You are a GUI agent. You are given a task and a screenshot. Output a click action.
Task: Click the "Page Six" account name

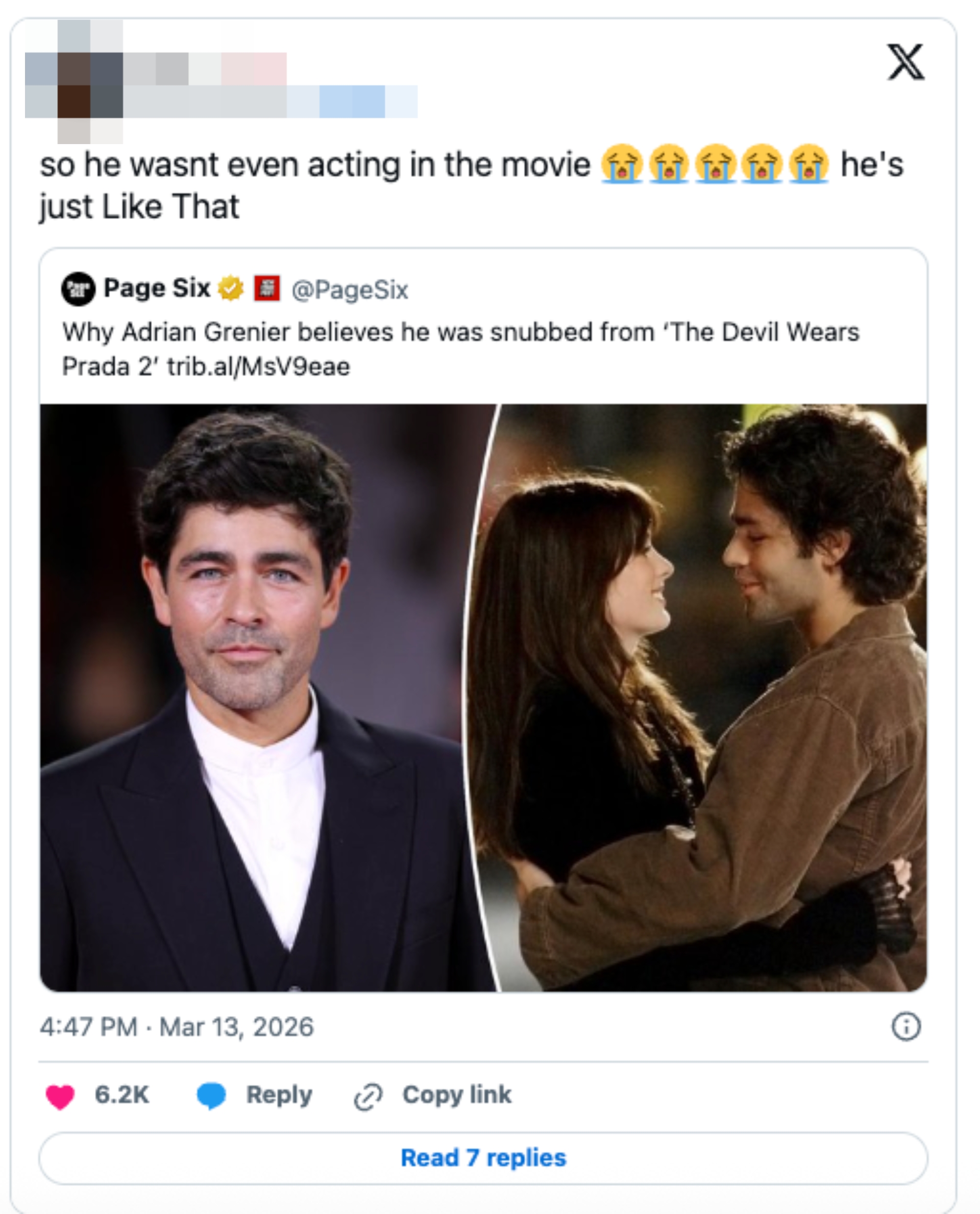pos(157,289)
